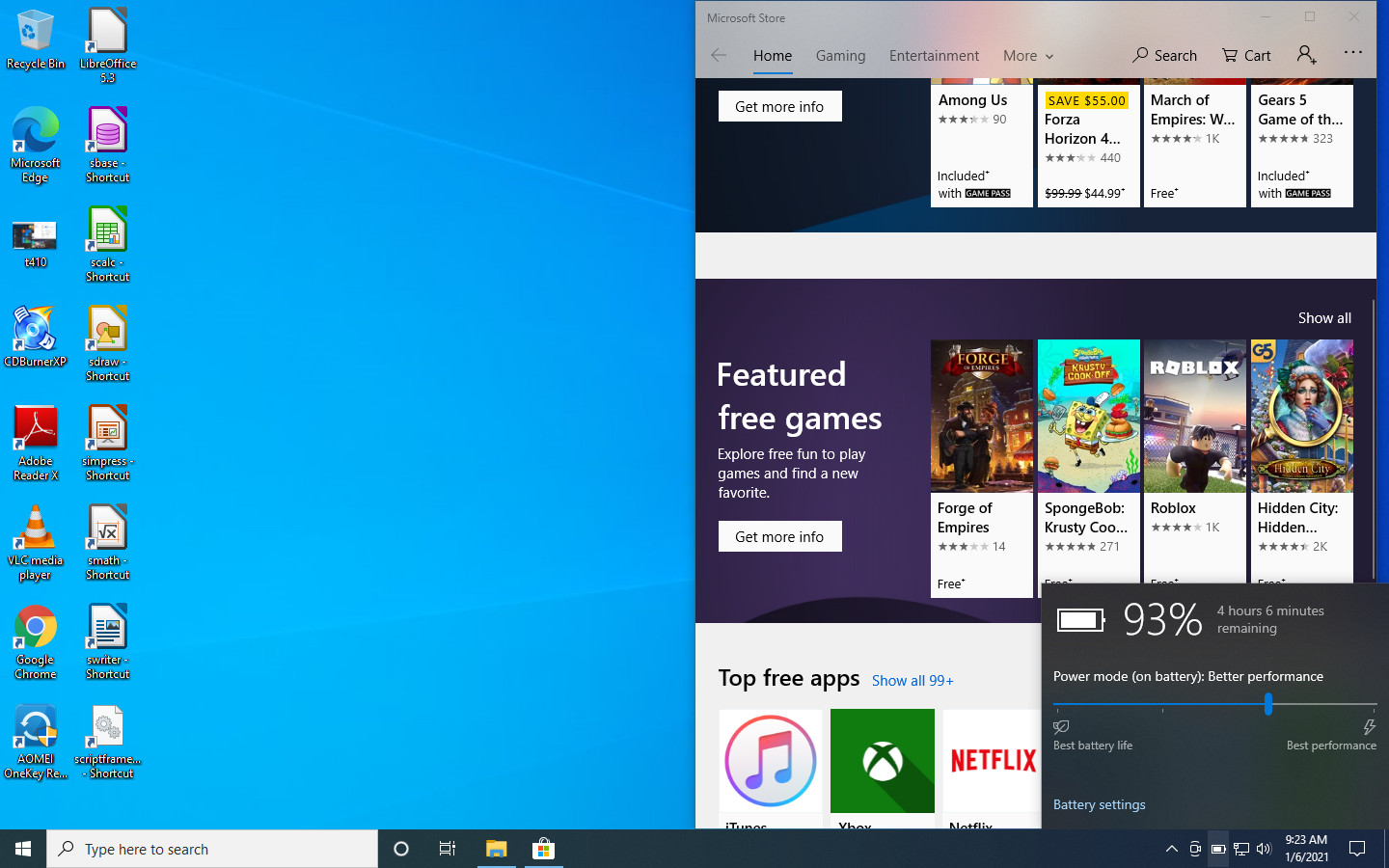
Task: Switch to the Gaming tab
Action: click(840, 56)
